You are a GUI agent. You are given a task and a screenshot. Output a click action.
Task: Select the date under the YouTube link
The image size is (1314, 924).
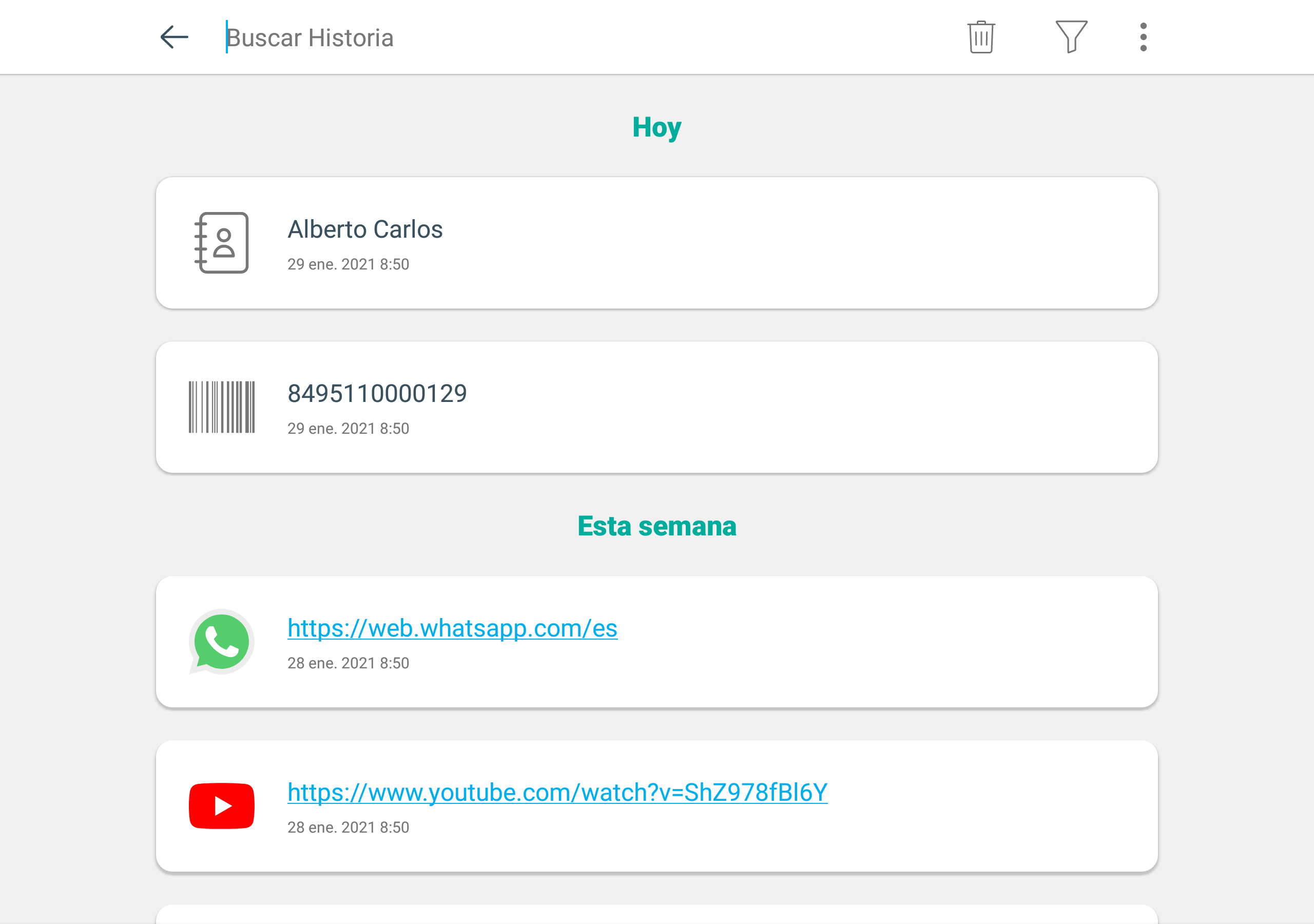coord(348,828)
